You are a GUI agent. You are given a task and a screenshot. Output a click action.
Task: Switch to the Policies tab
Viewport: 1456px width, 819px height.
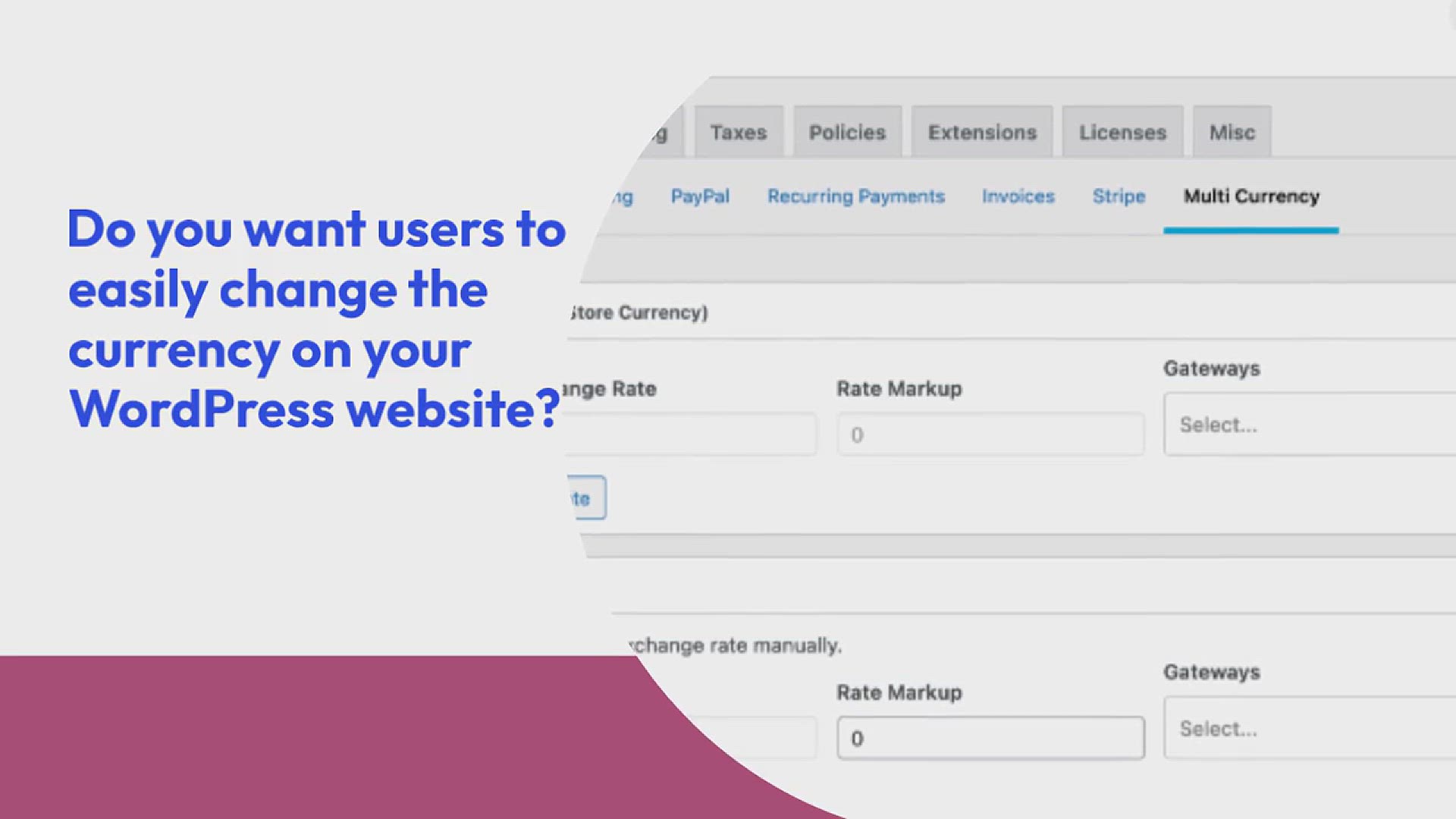[847, 132]
